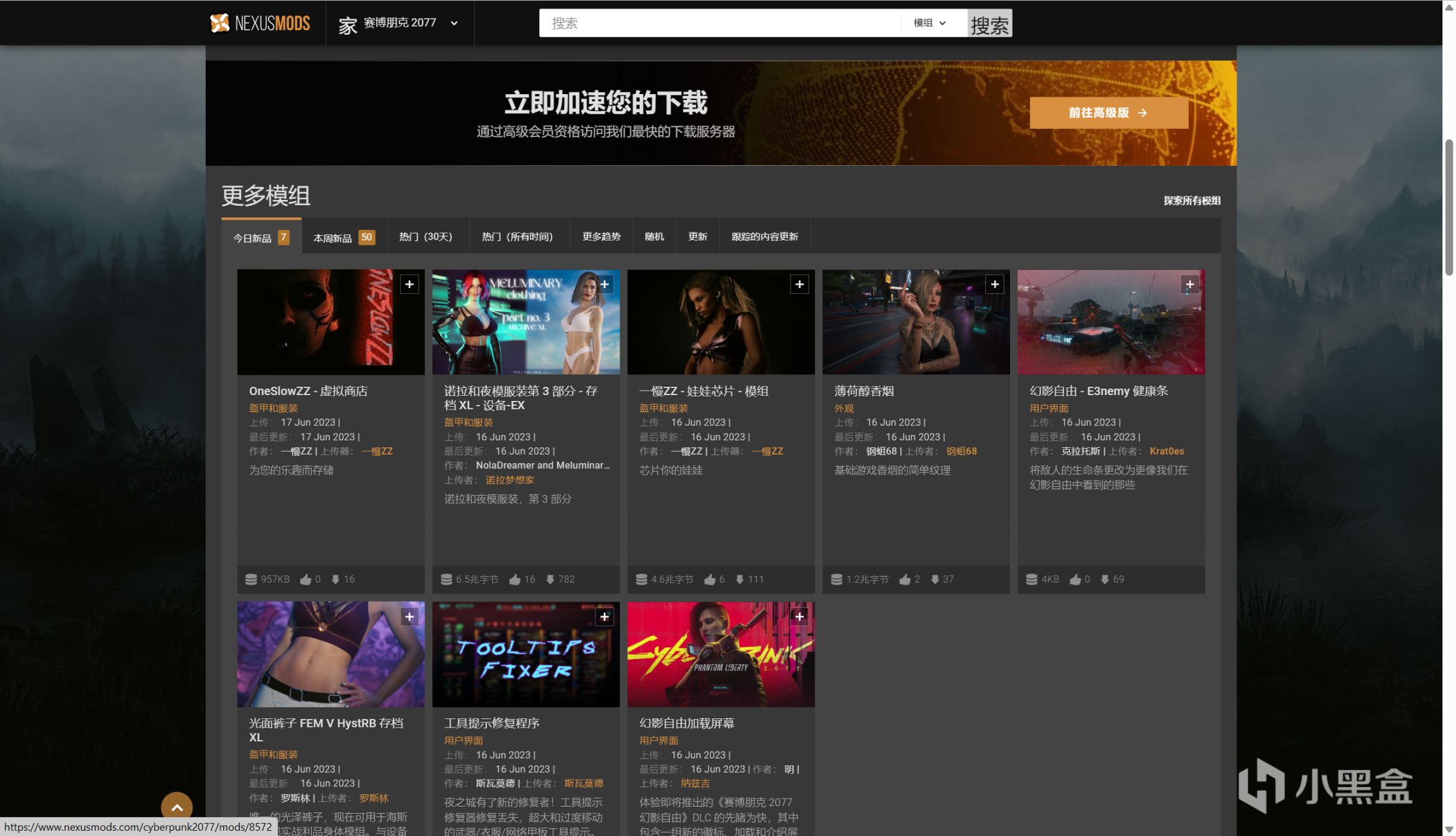Screen dimensions: 1456x836
Task: Open the 模组 search category dropdown
Action: [x=930, y=23]
